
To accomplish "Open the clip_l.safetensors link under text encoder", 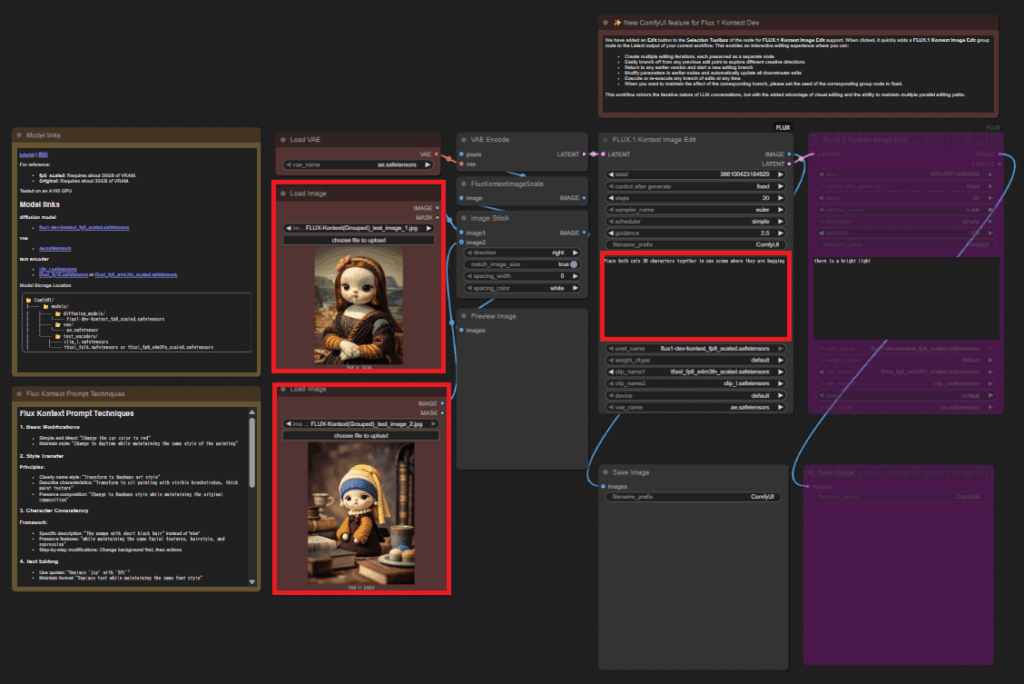I will [x=57, y=269].
